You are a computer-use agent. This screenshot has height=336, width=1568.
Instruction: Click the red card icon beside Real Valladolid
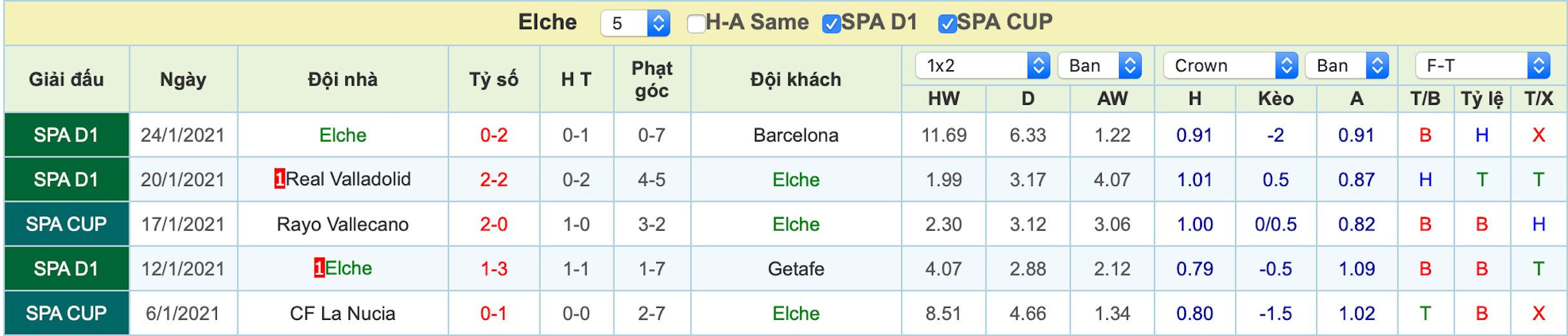click(279, 178)
